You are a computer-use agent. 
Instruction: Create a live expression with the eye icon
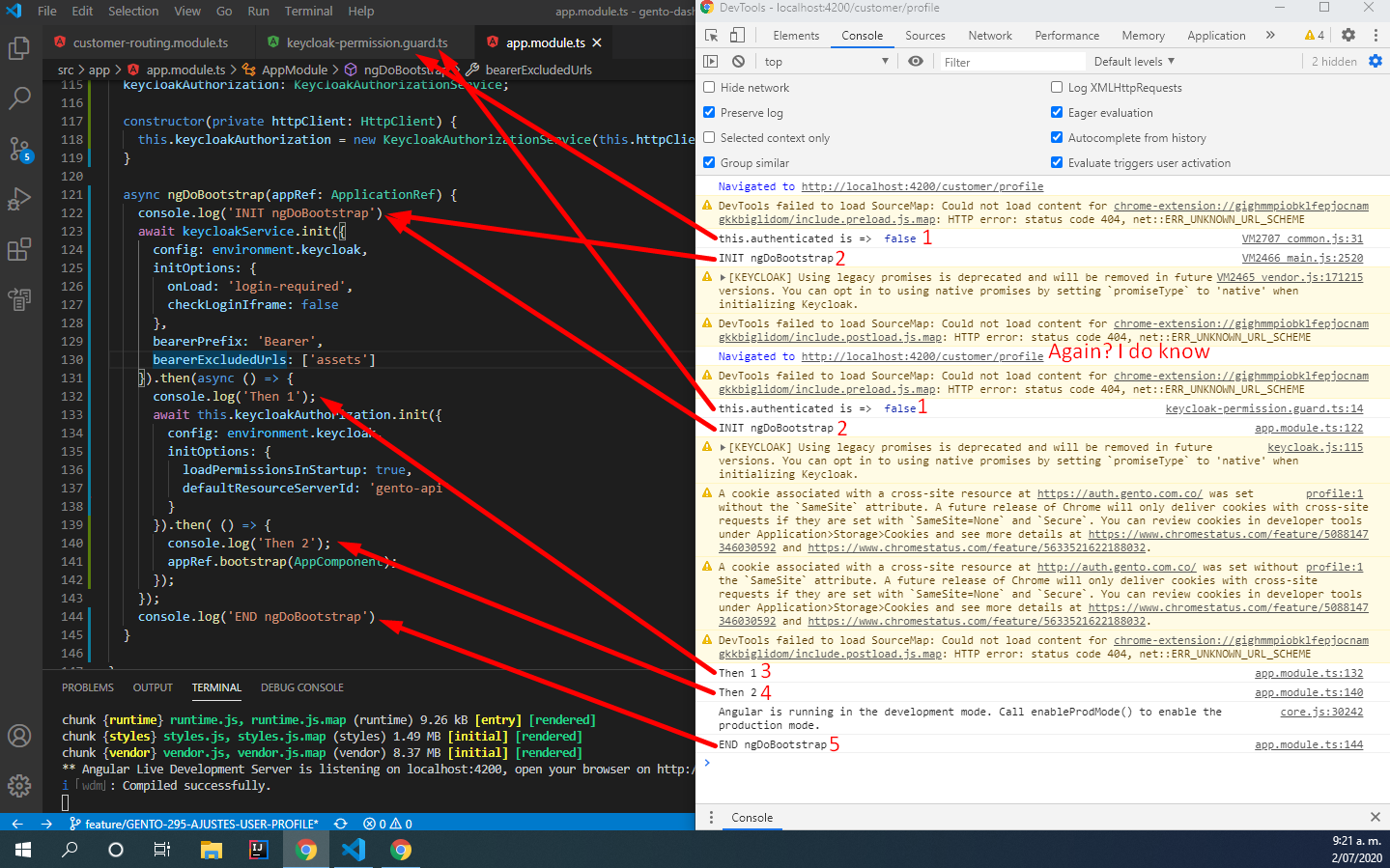[x=917, y=61]
